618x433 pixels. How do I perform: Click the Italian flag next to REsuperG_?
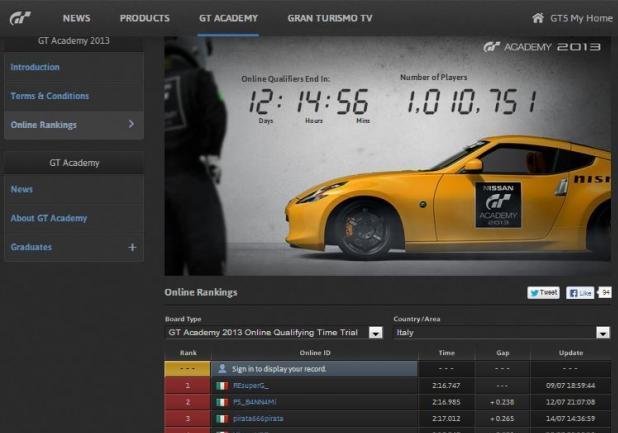click(222, 385)
